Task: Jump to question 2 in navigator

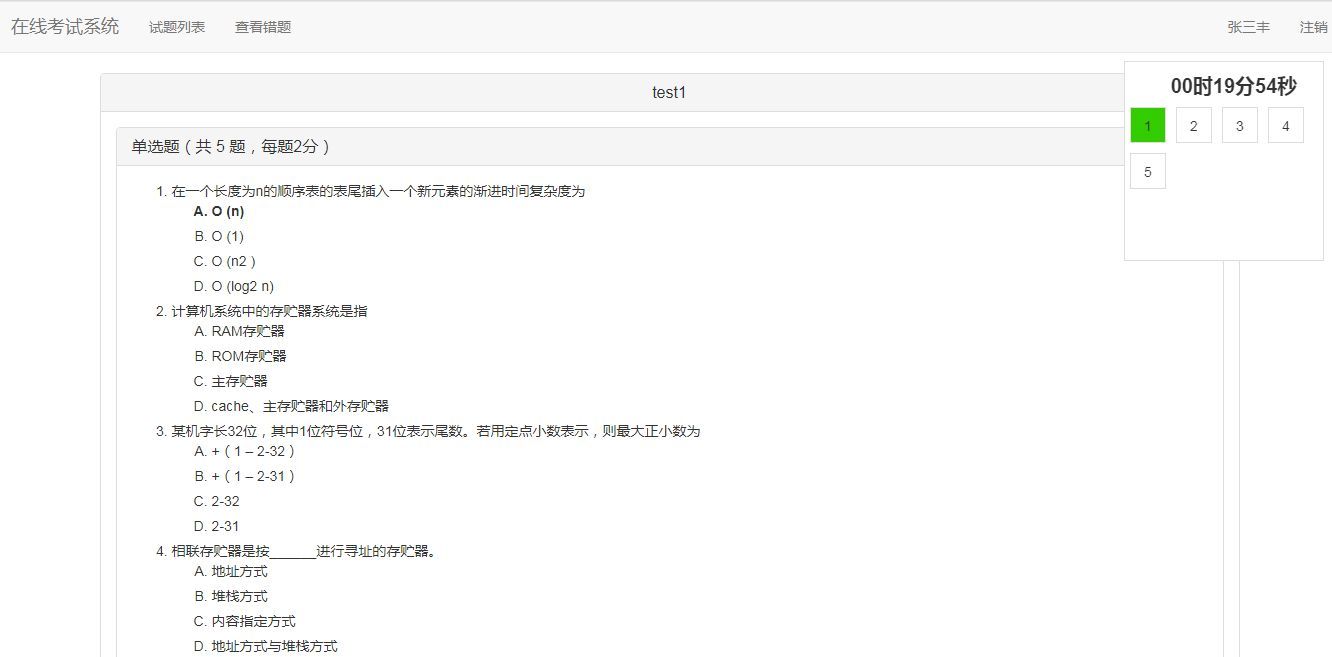Action: (1194, 125)
